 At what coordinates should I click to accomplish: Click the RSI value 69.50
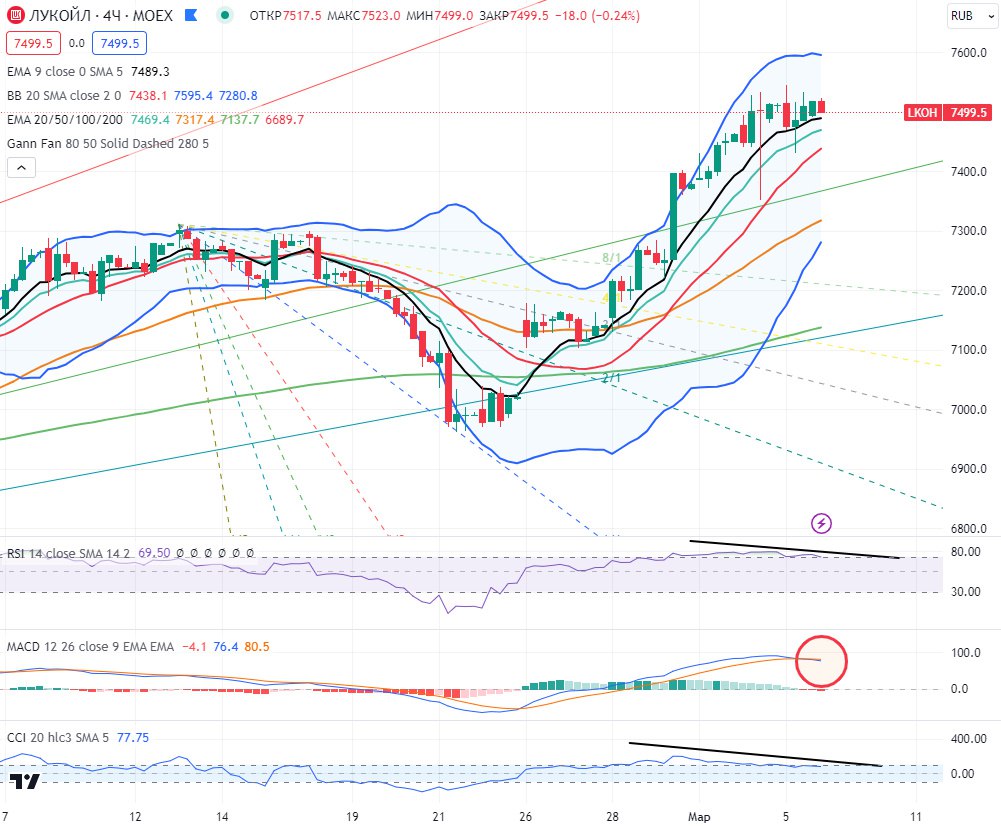point(154,553)
